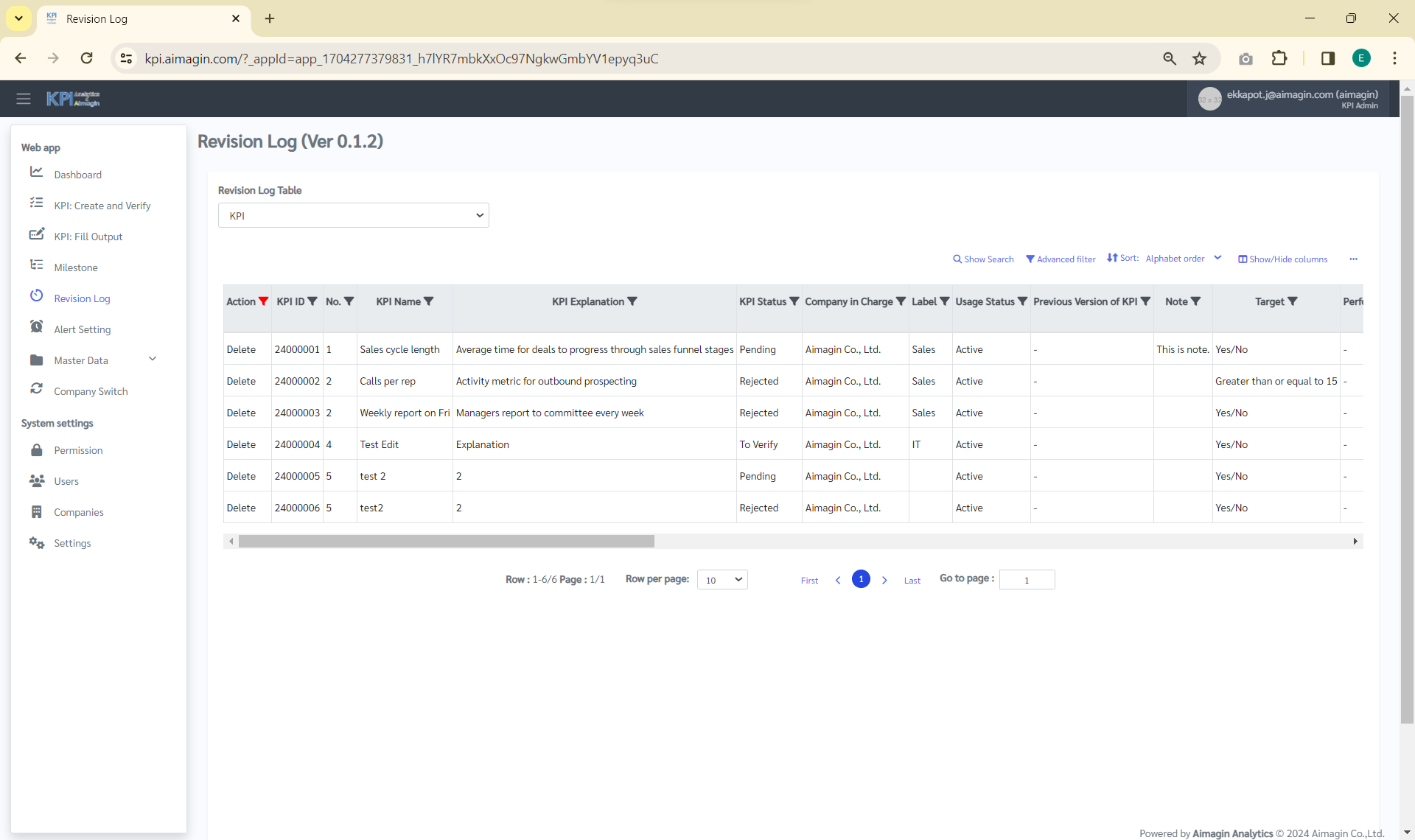
Task: Click the Go to page input field
Action: pos(1027,580)
